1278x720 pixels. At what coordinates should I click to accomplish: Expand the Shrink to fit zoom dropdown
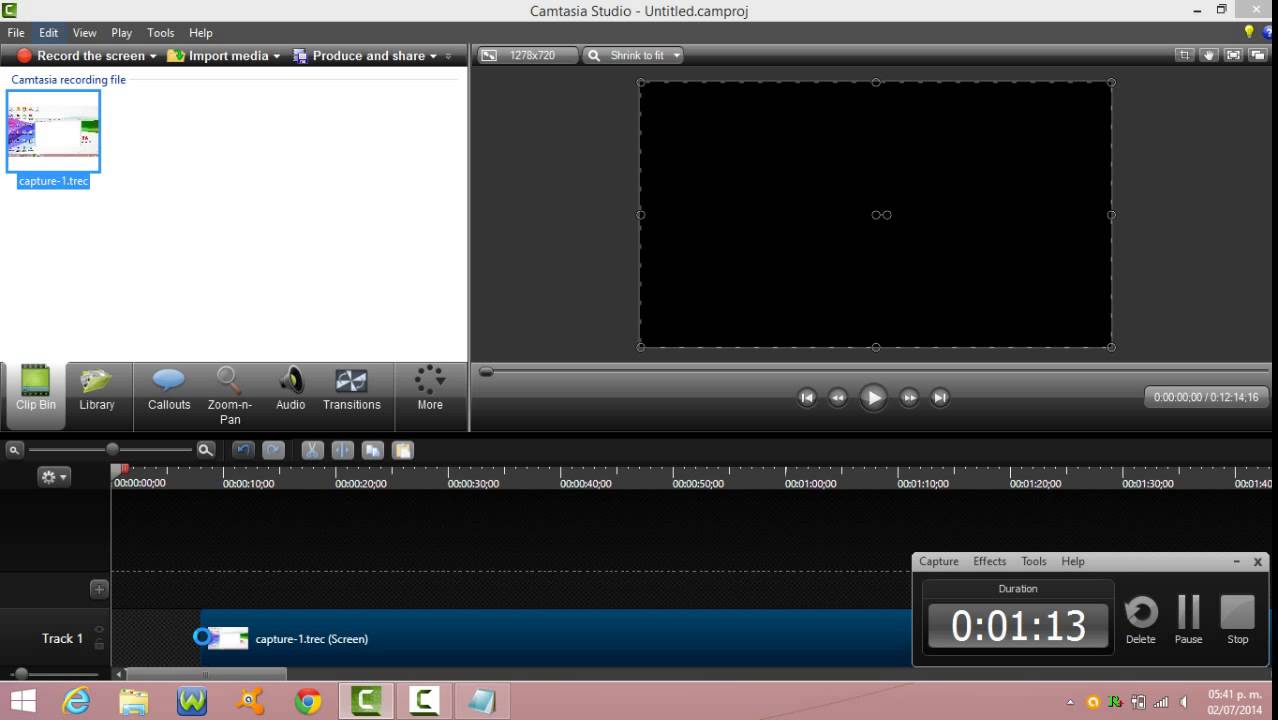tap(677, 56)
